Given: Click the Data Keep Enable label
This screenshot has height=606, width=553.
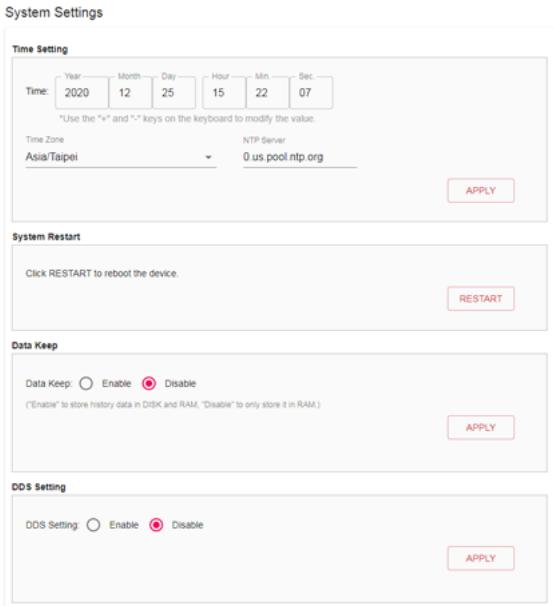Looking at the screenshot, I should 116,383.
